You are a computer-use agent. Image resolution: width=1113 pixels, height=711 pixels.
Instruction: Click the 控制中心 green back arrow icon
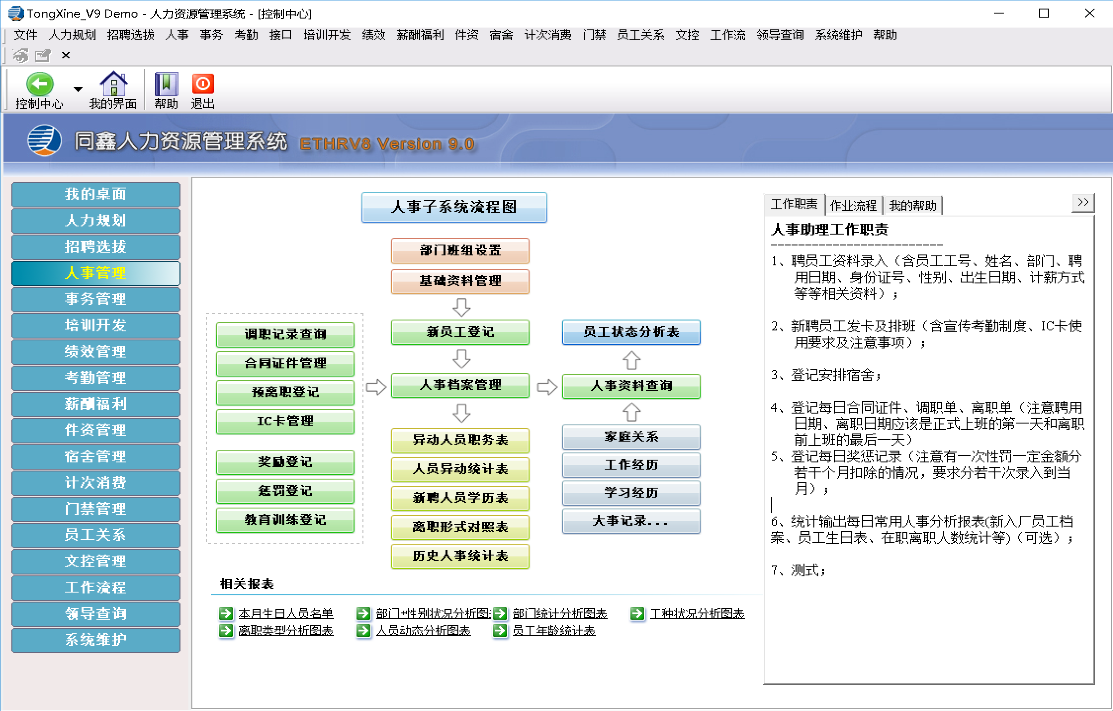(x=39, y=84)
